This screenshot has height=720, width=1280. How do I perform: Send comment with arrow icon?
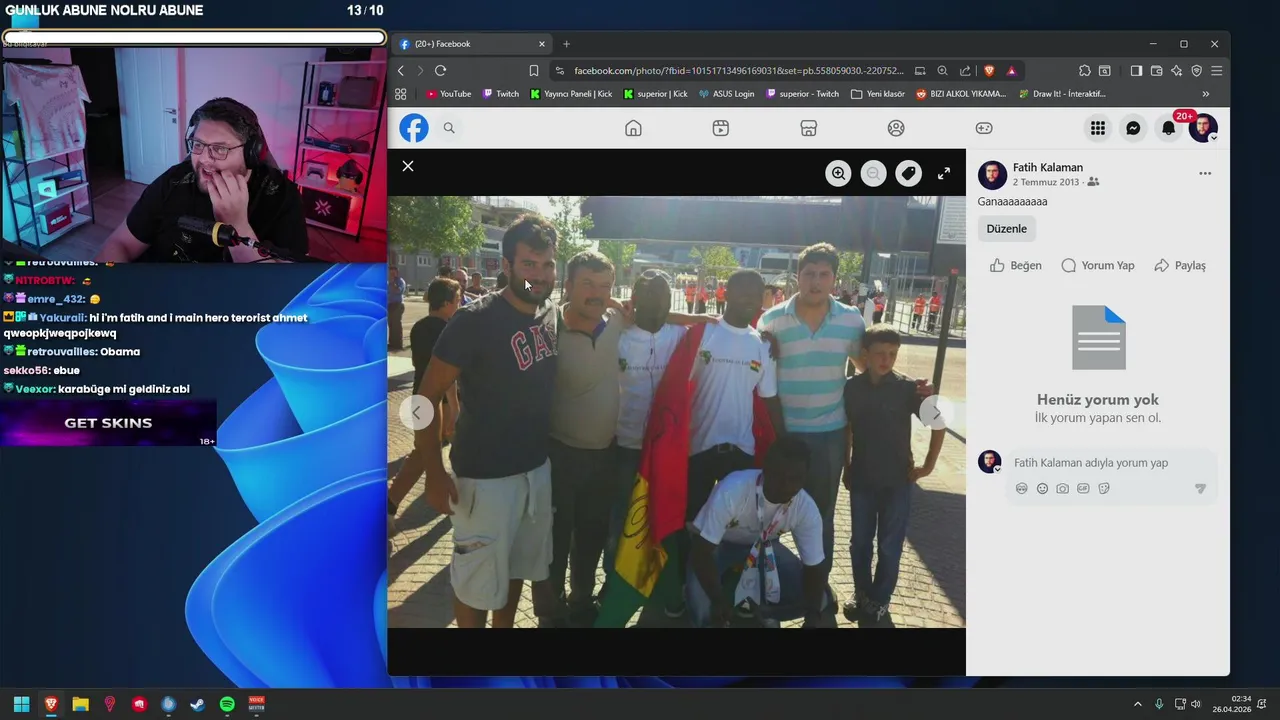coord(1200,488)
